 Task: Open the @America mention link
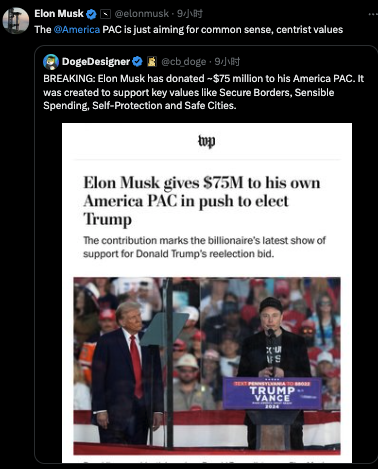click(x=77, y=30)
